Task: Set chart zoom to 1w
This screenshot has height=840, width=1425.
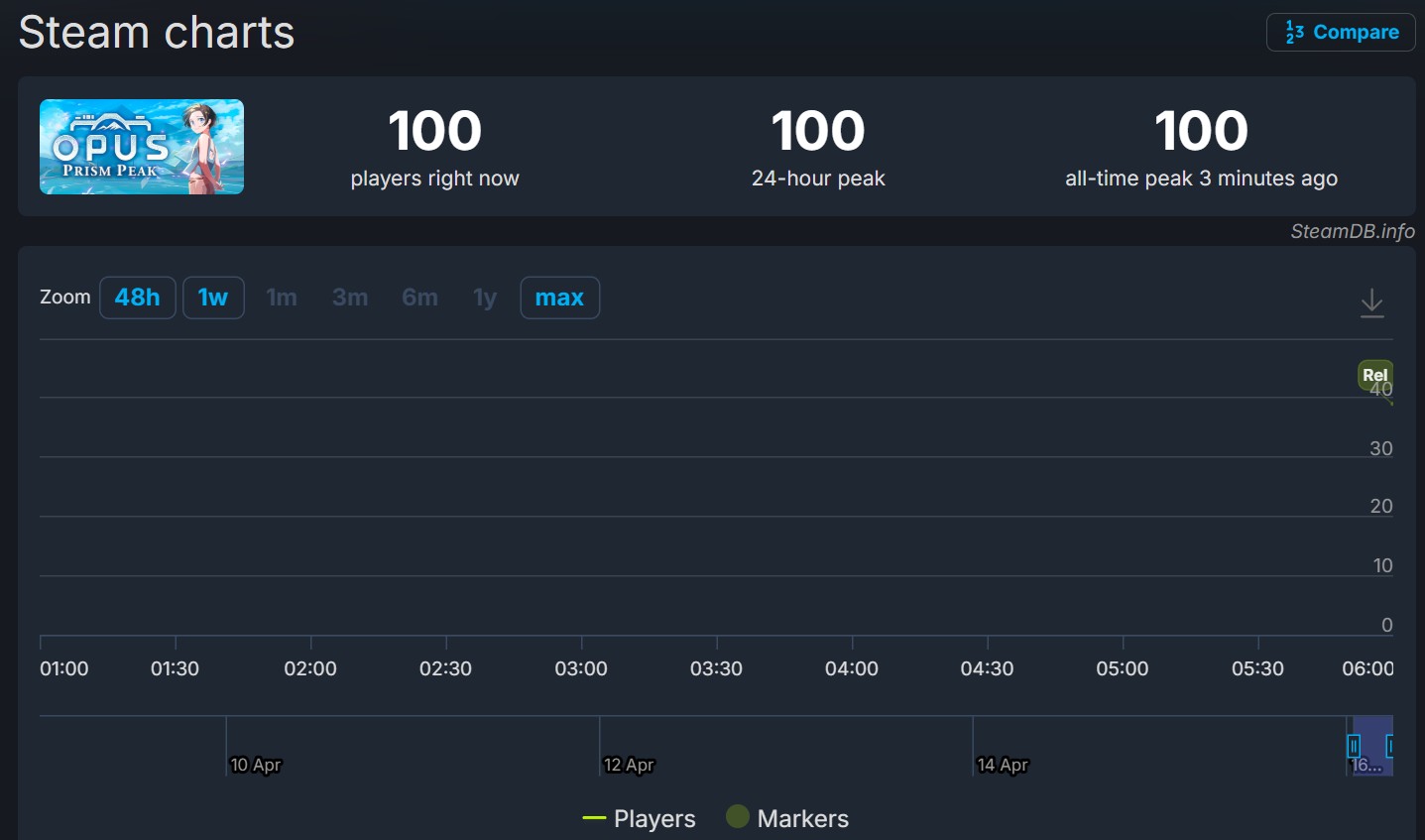Action: 213,298
